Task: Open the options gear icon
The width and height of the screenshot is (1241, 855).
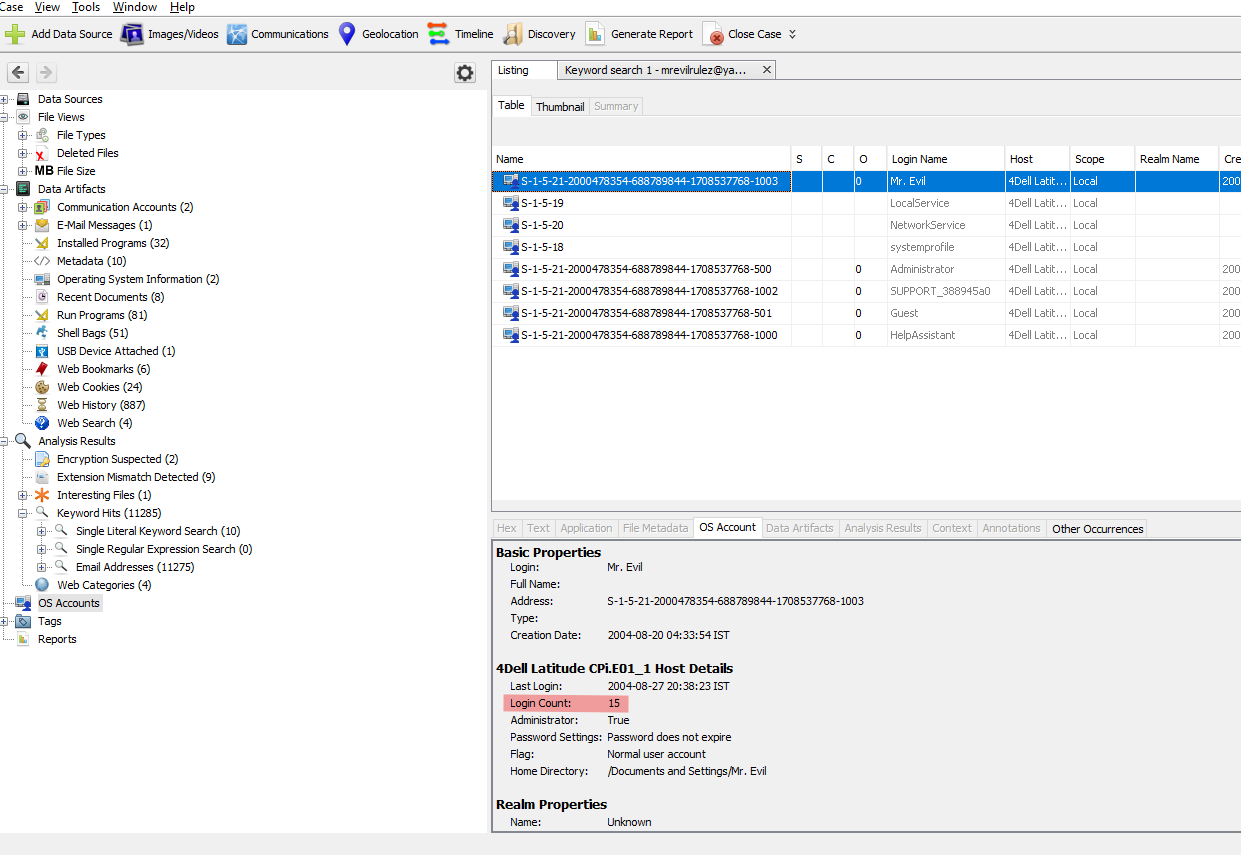Action: 464,72
